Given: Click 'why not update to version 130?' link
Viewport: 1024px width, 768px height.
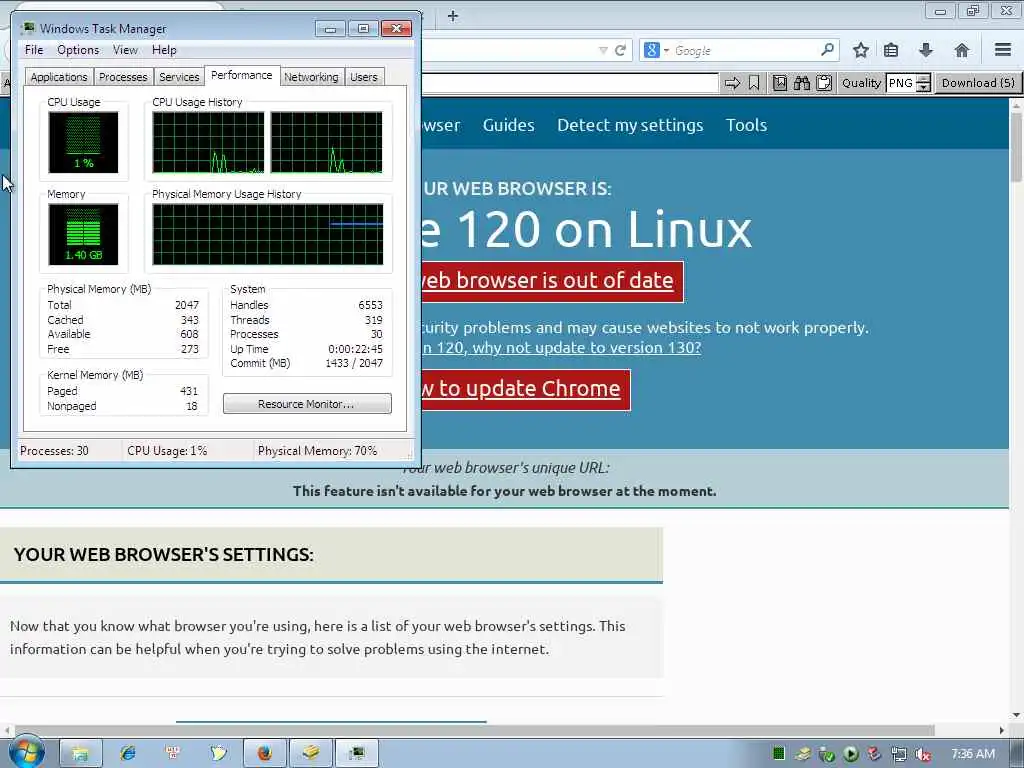Looking at the screenshot, I should [587, 347].
